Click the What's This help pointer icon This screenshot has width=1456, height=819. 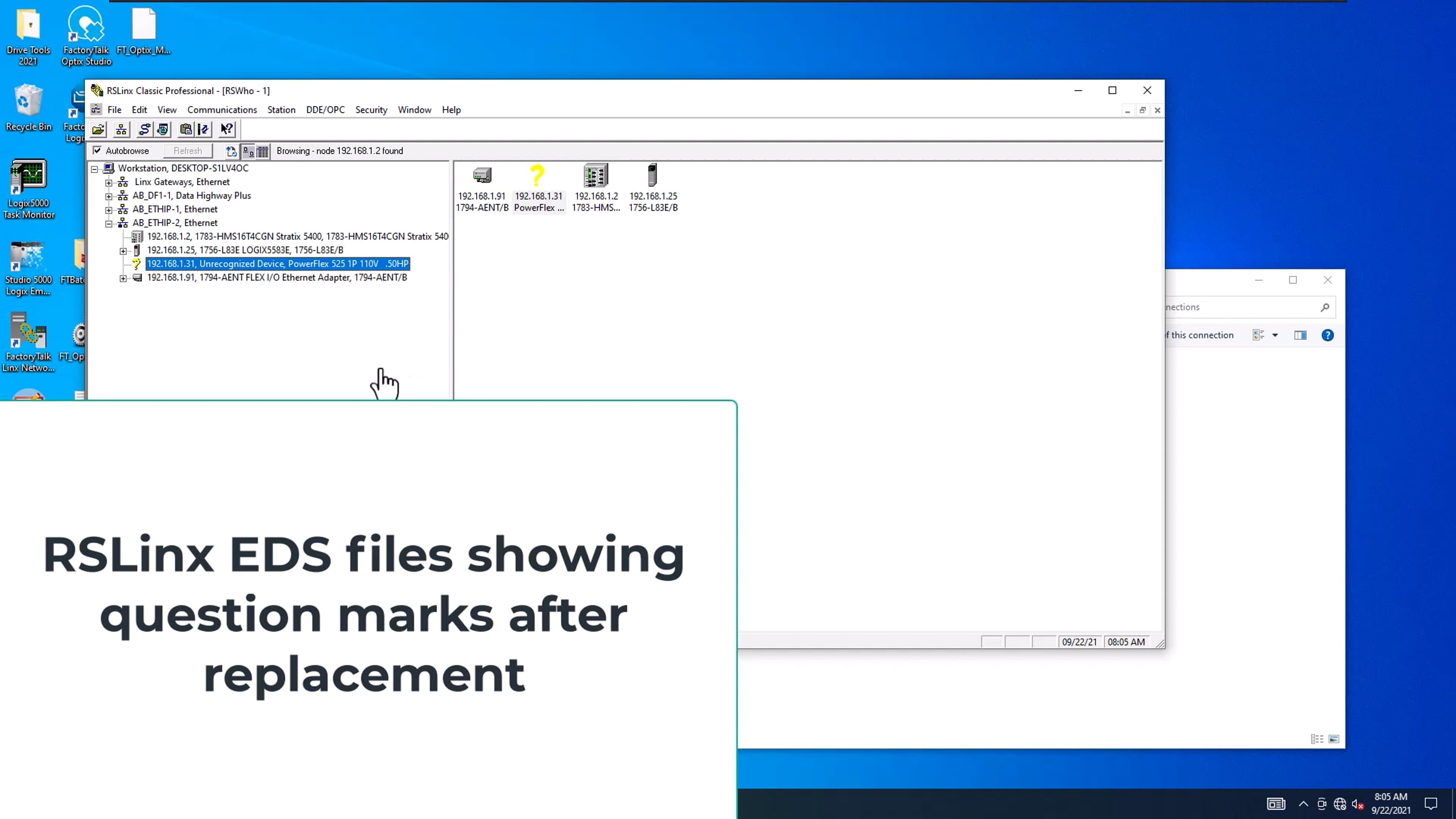(226, 129)
